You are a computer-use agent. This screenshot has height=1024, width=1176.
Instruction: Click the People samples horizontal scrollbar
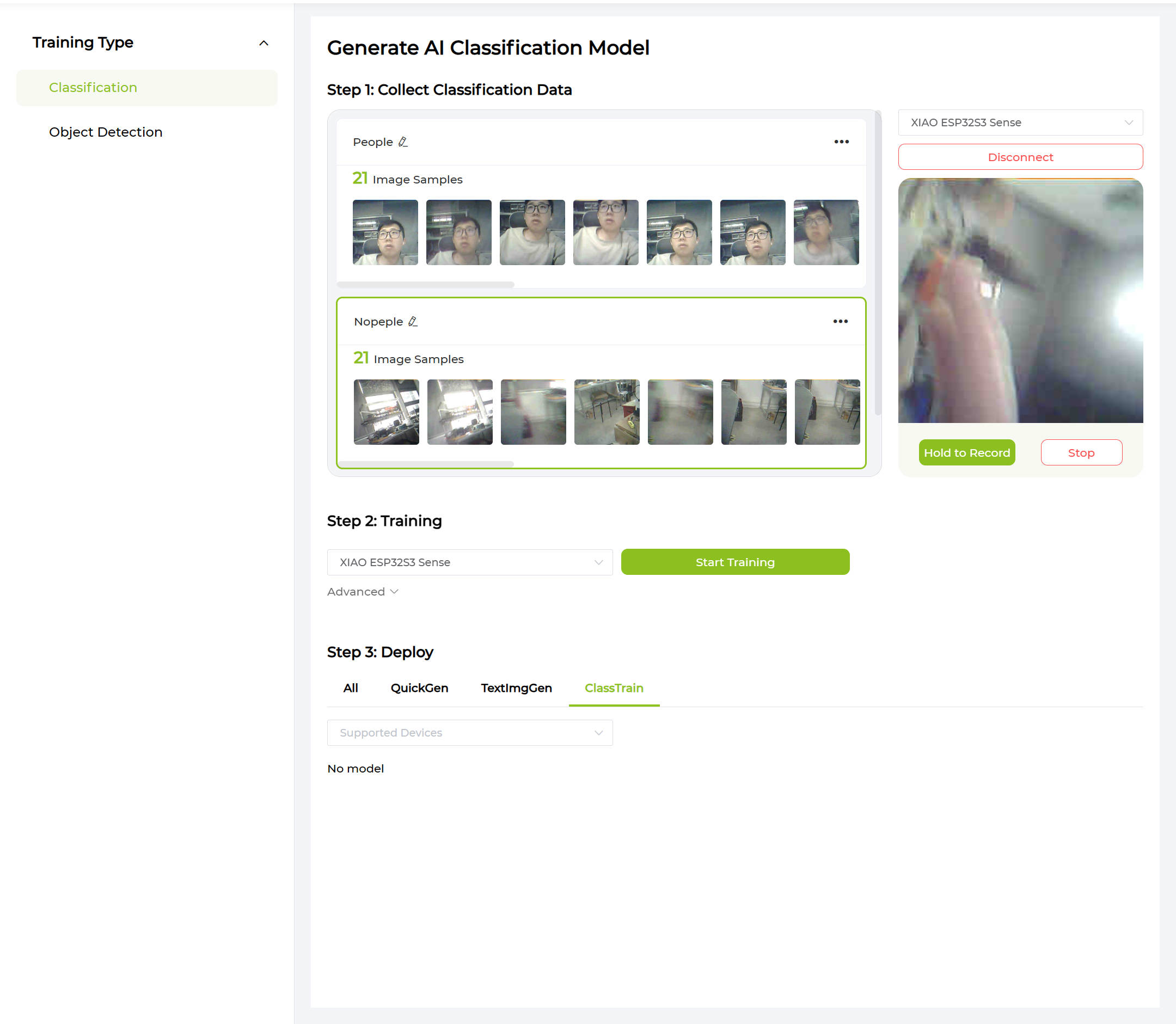click(425, 285)
